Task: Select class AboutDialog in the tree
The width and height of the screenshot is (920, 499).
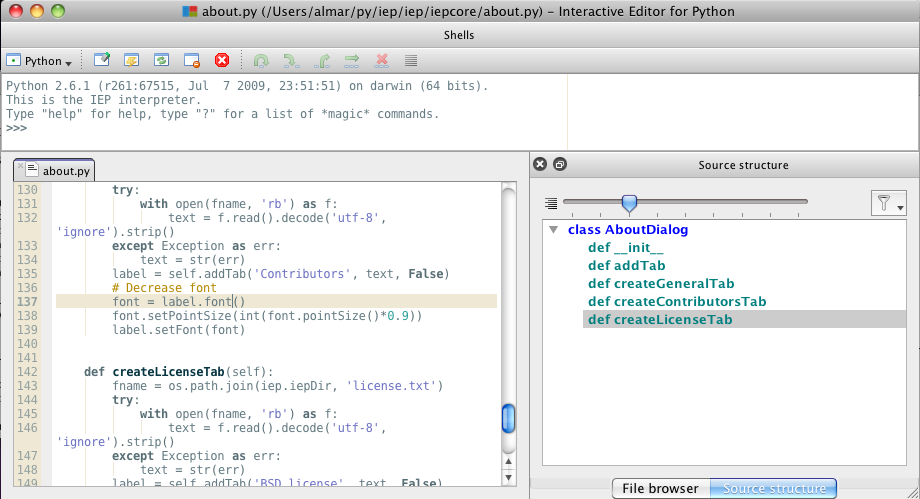Action: pos(628,230)
